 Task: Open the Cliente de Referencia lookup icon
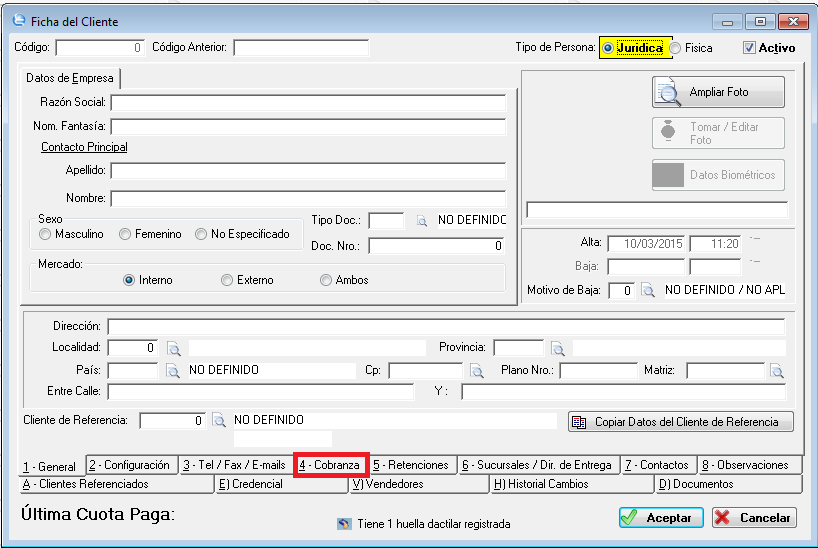point(219,421)
